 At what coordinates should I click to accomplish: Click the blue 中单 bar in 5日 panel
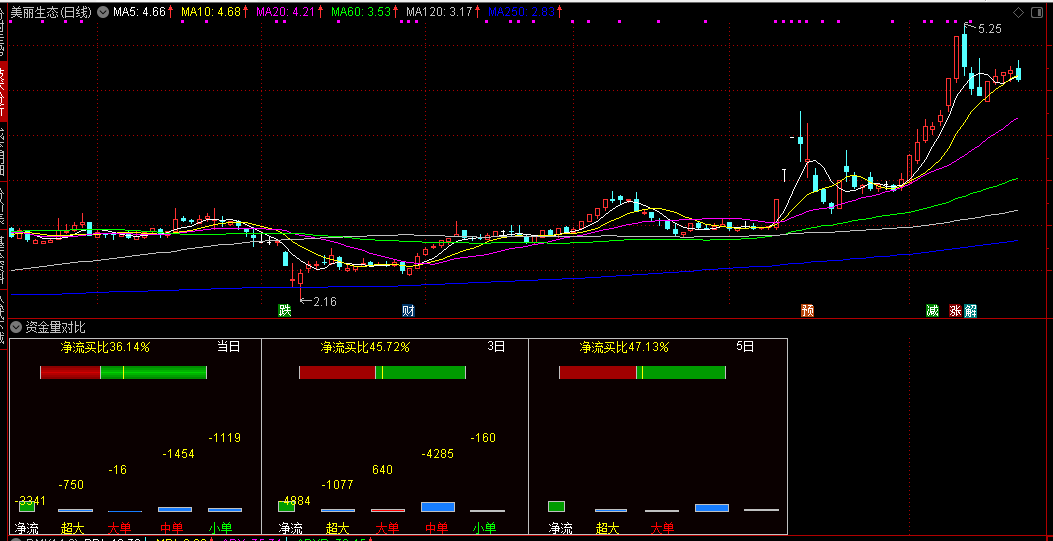click(x=712, y=508)
